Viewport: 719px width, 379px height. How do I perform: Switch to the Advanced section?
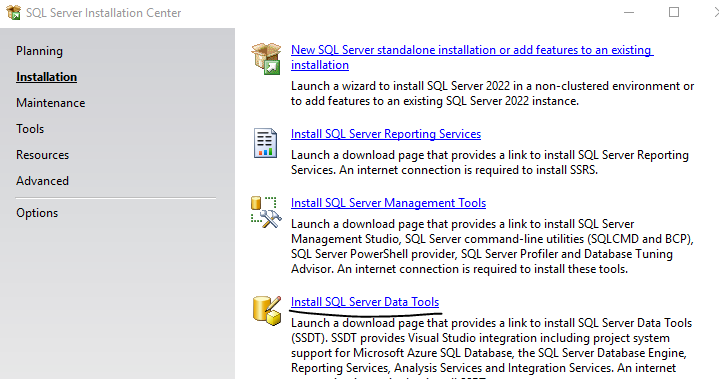[42, 181]
